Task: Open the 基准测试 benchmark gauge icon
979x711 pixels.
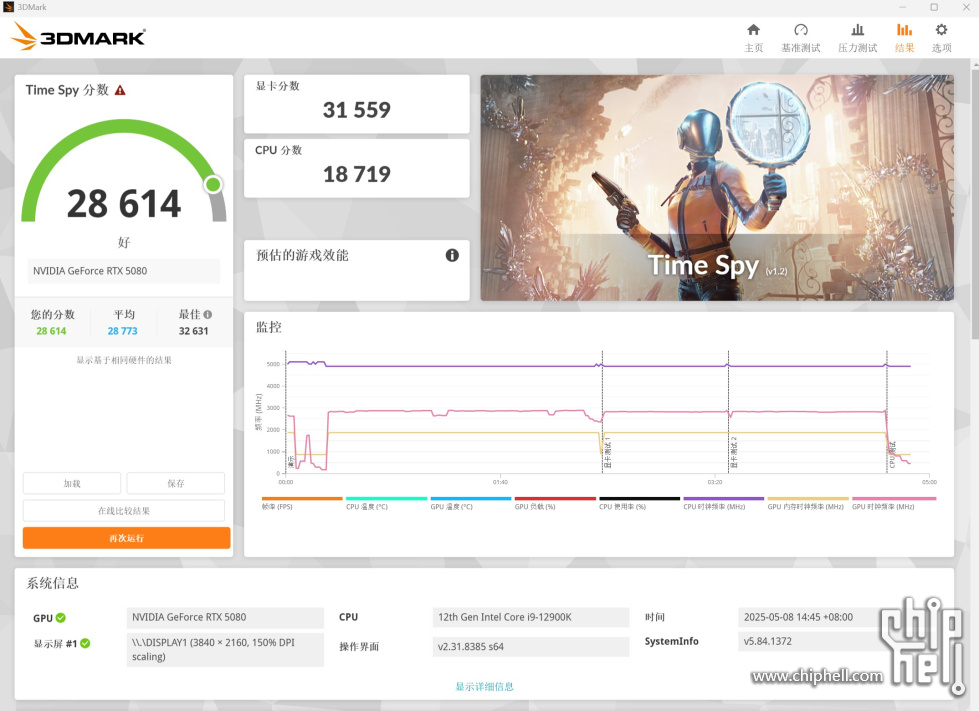Action: click(x=800, y=30)
